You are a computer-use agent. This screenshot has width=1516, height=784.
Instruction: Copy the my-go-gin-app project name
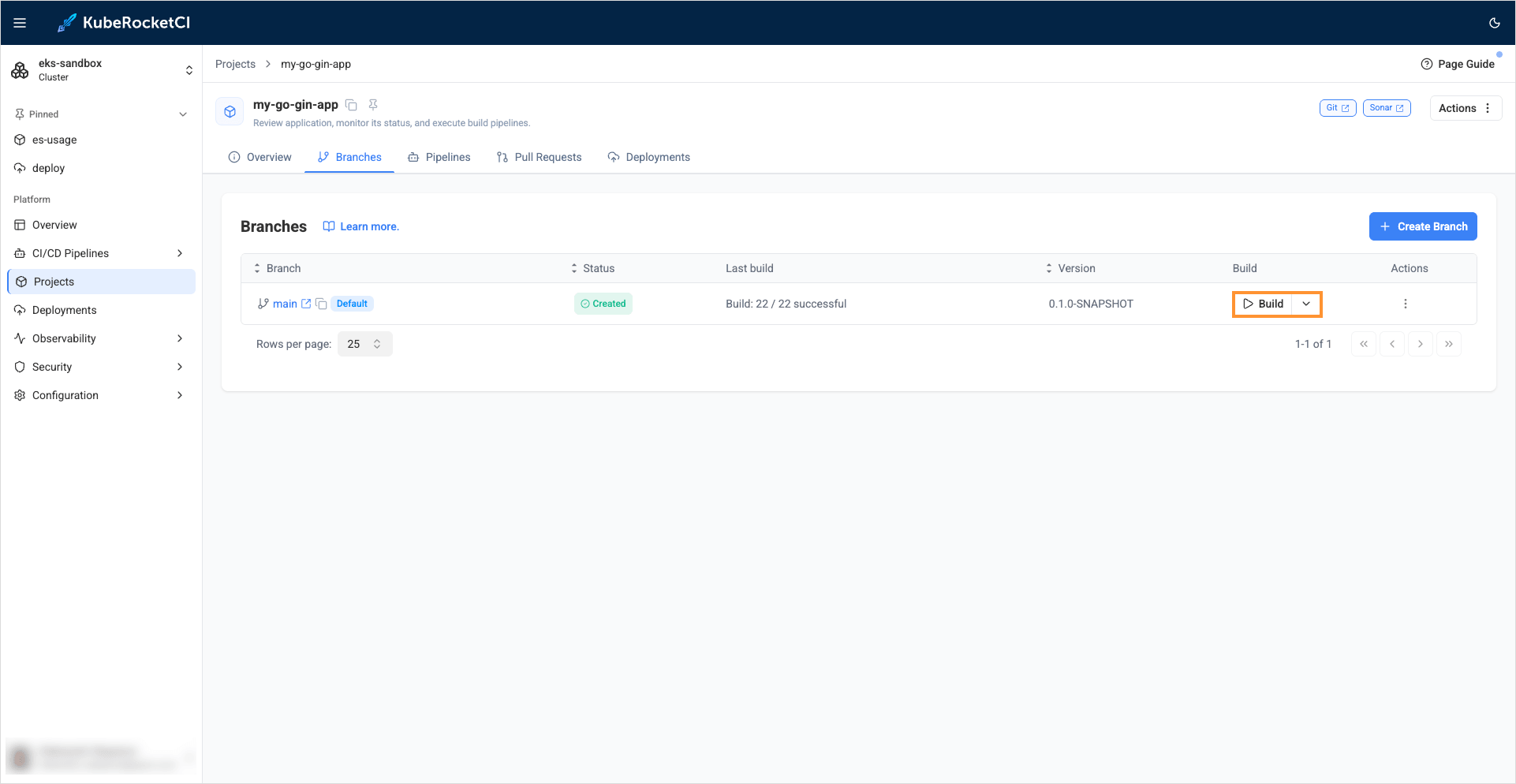click(352, 105)
